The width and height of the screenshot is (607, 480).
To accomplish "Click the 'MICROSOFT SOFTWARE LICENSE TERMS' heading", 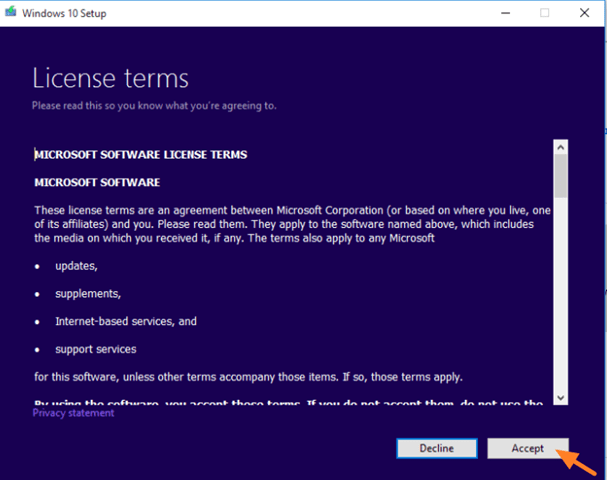I will [141, 154].
